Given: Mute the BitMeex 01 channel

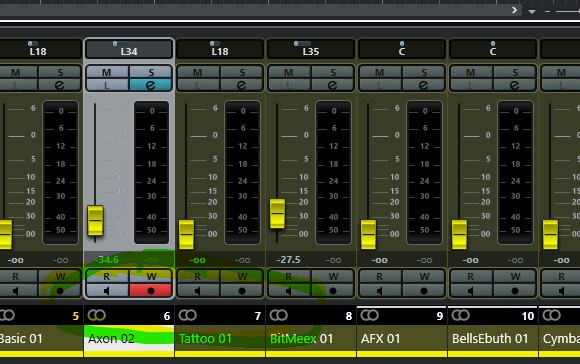Looking at the screenshot, I should pyautogui.click(x=289, y=72).
